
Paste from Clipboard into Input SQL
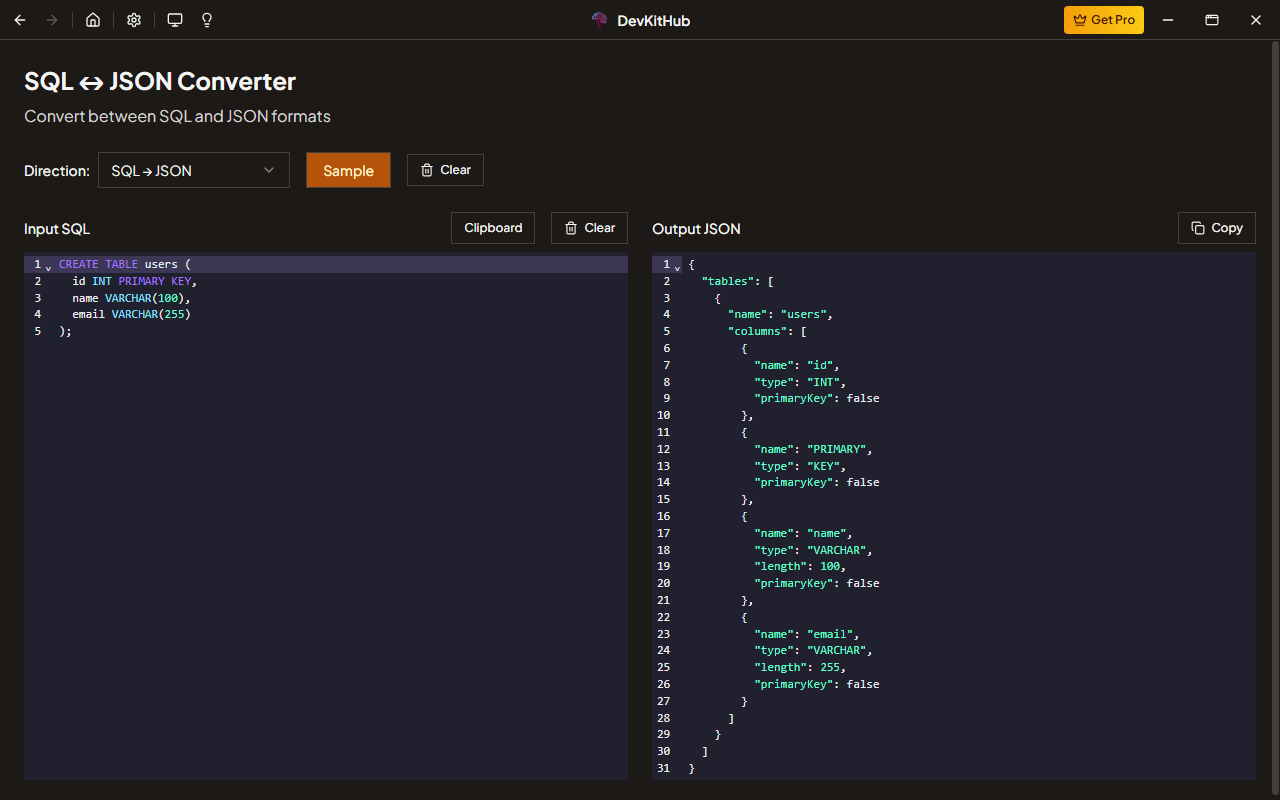click(x=493, y=228)
